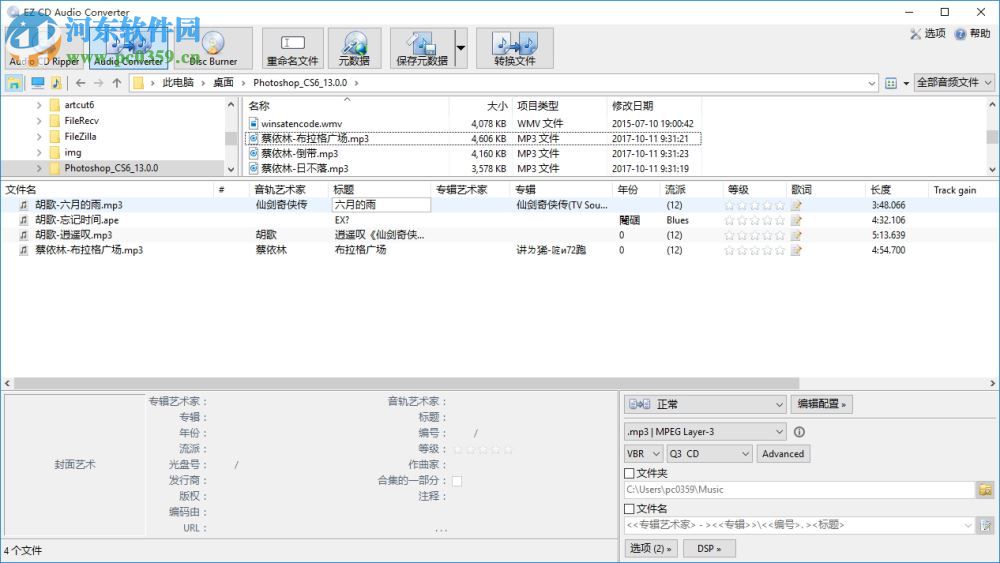The image size is (1000, 563).
Task: Select 蔡依林-布拉格广场.mp3 in the track list
Action: click(89, 250)
